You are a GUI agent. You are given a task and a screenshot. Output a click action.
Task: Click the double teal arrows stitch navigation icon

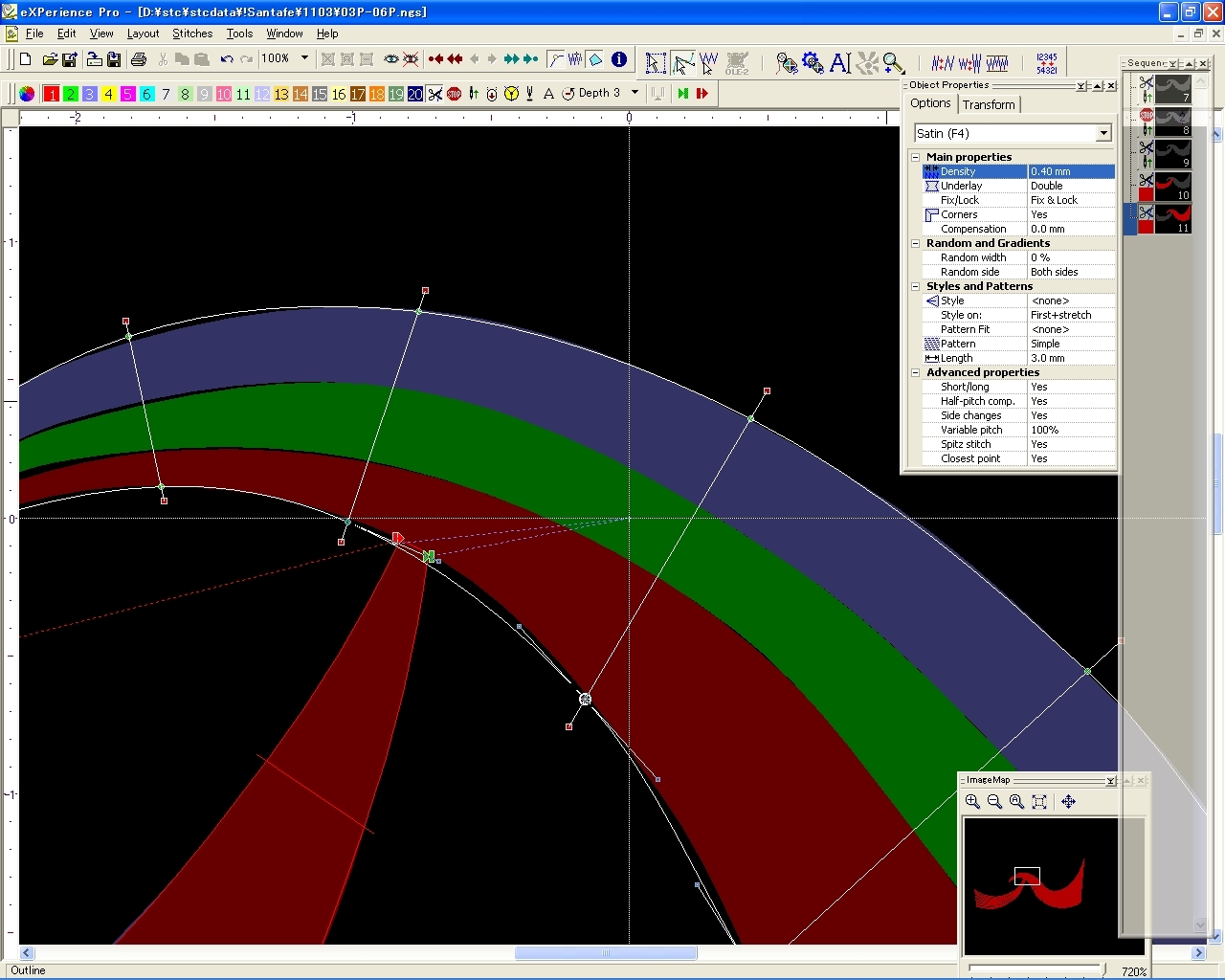pyautogui.click(x=511, y=59)
